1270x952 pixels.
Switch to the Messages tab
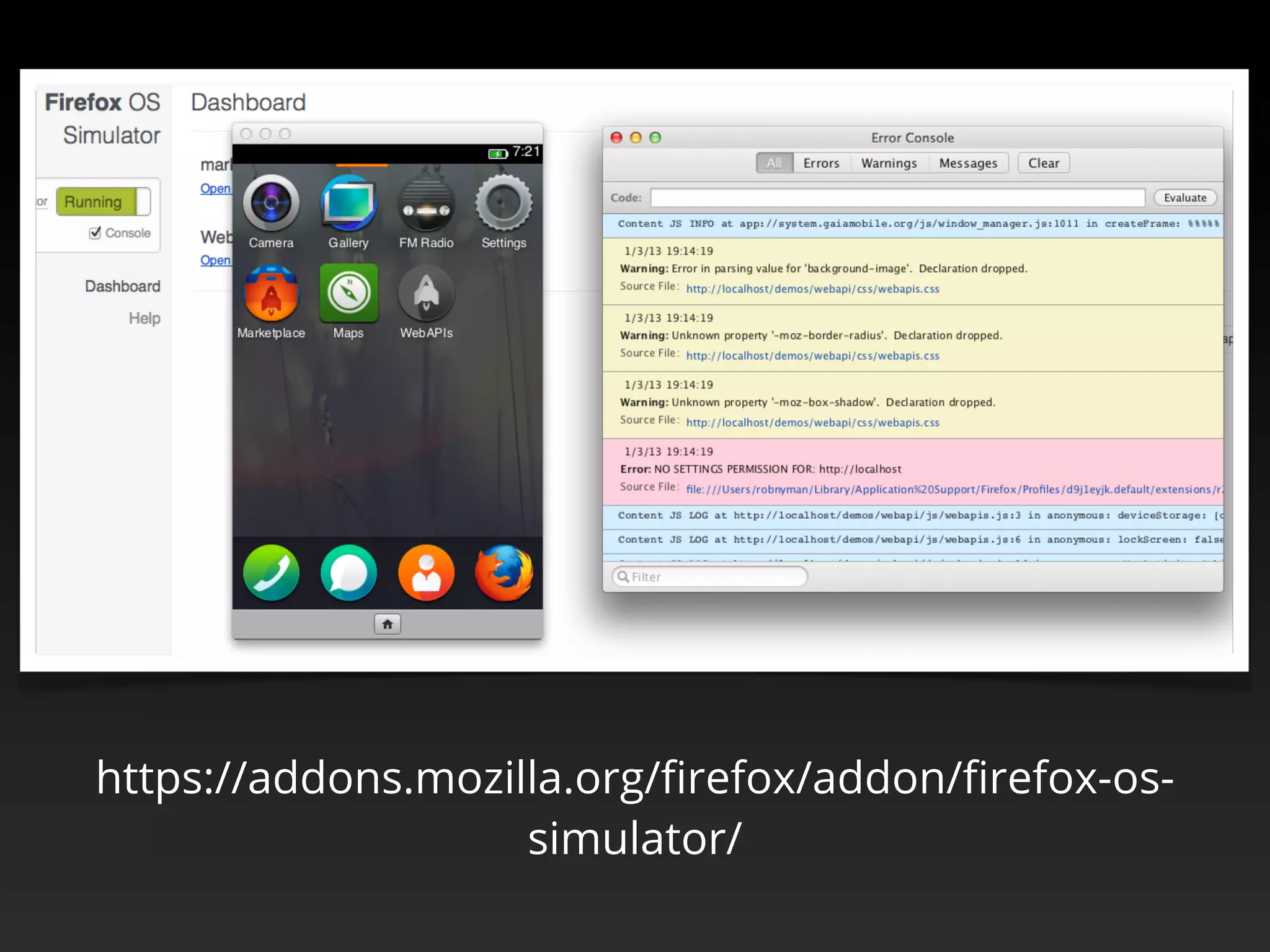coord(968,163)
